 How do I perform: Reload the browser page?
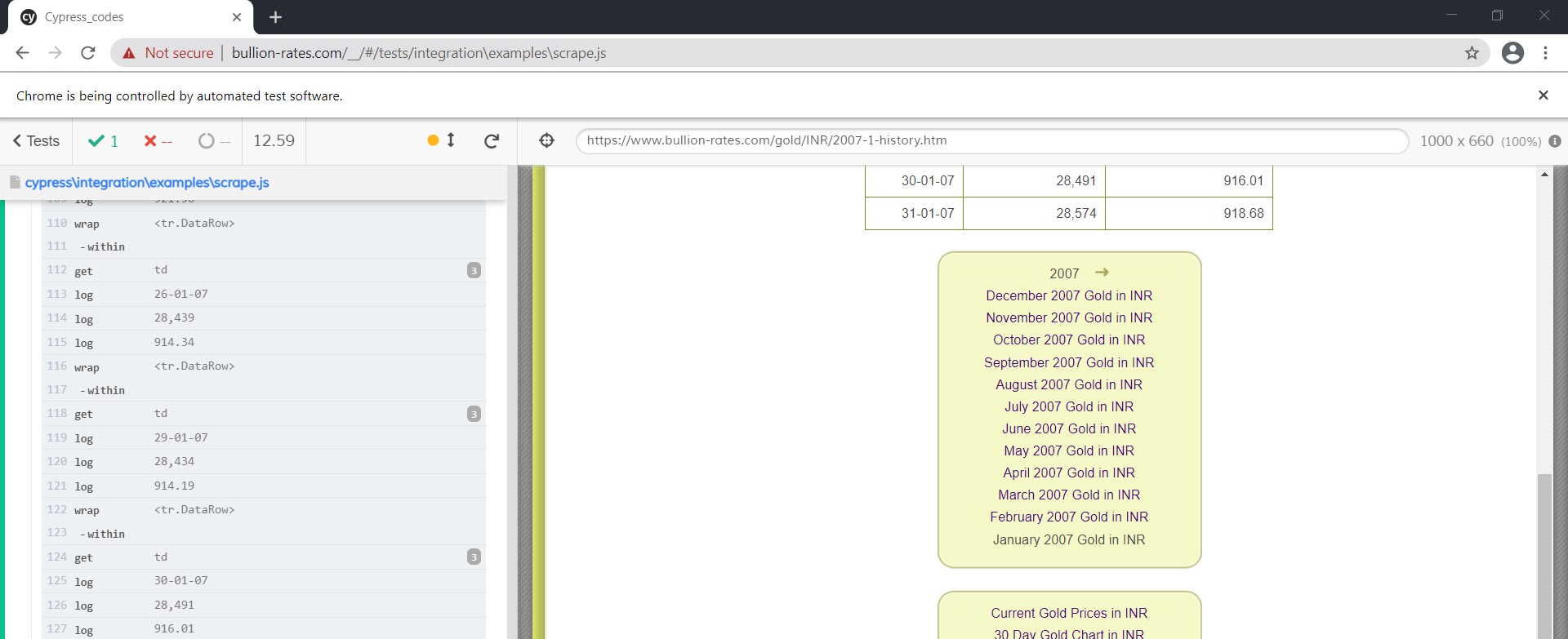[x=88, y=53]
